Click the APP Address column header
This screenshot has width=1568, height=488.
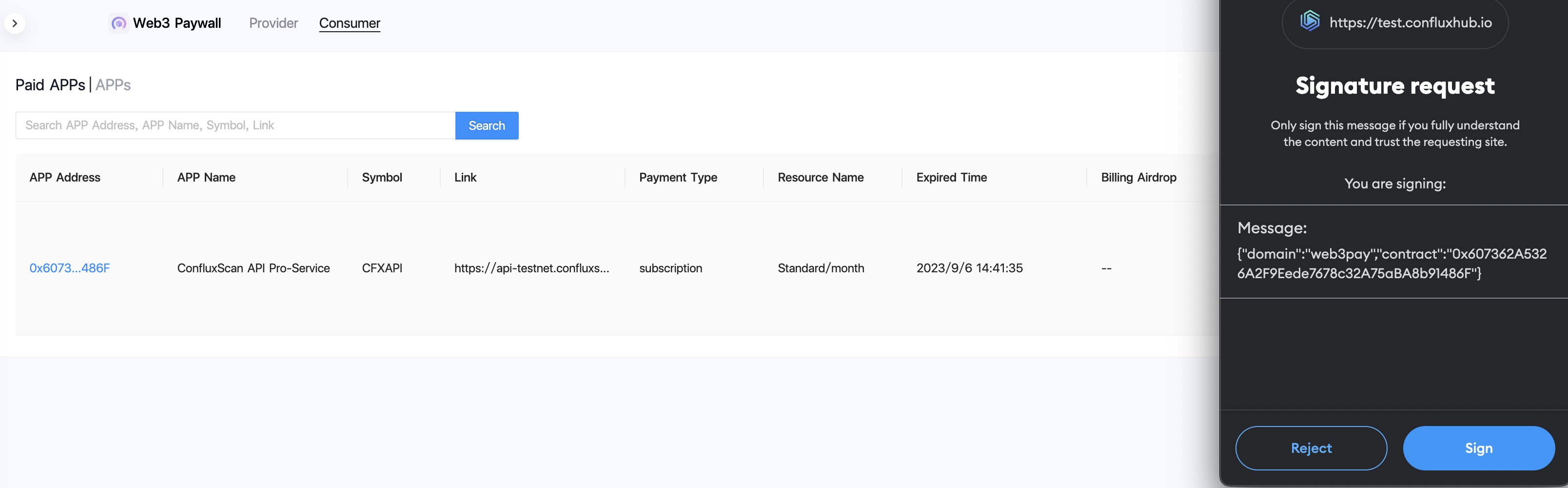[64, 177]
